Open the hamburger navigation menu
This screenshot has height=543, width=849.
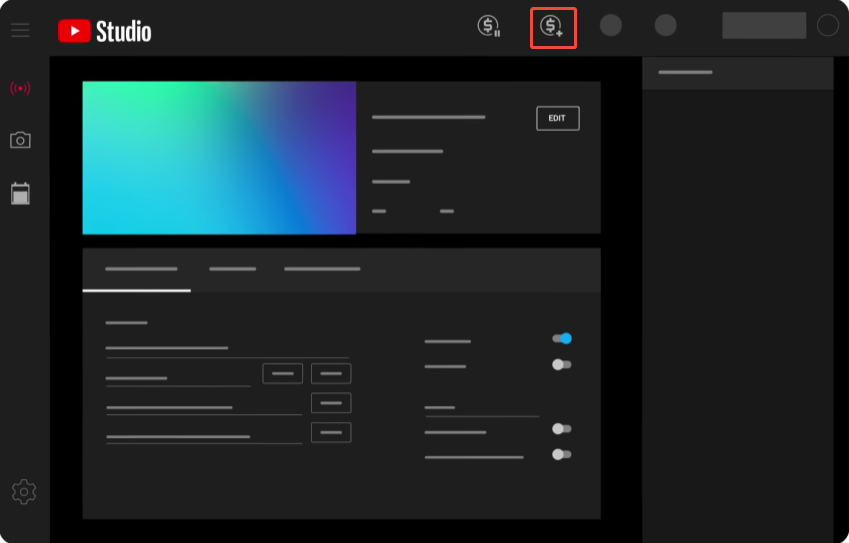(20, 30)
